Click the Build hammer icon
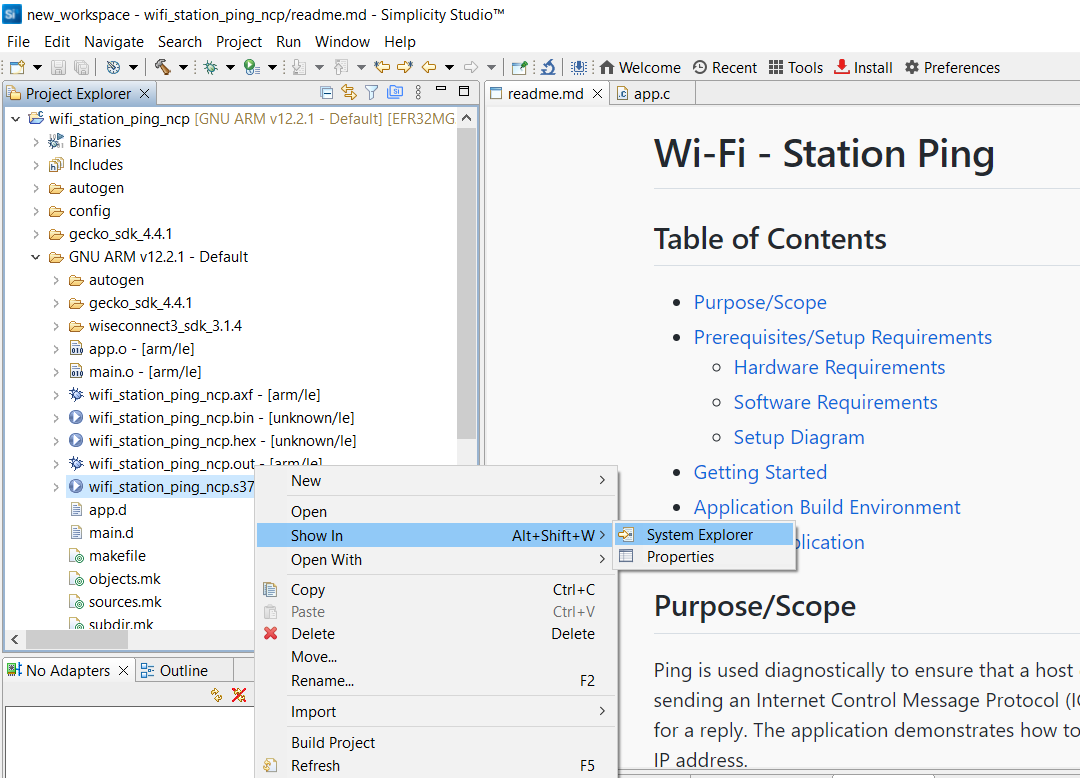1080x778 pixels. point(162,67)
